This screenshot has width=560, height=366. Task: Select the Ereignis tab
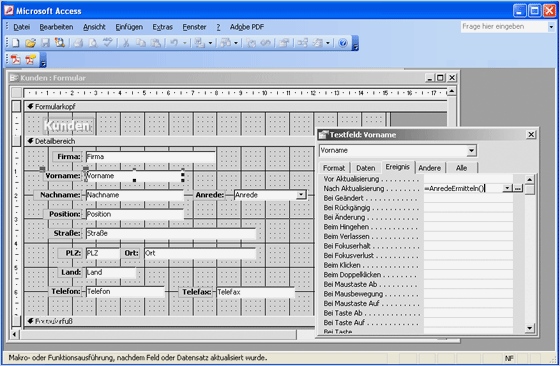[x=398, y=167]
